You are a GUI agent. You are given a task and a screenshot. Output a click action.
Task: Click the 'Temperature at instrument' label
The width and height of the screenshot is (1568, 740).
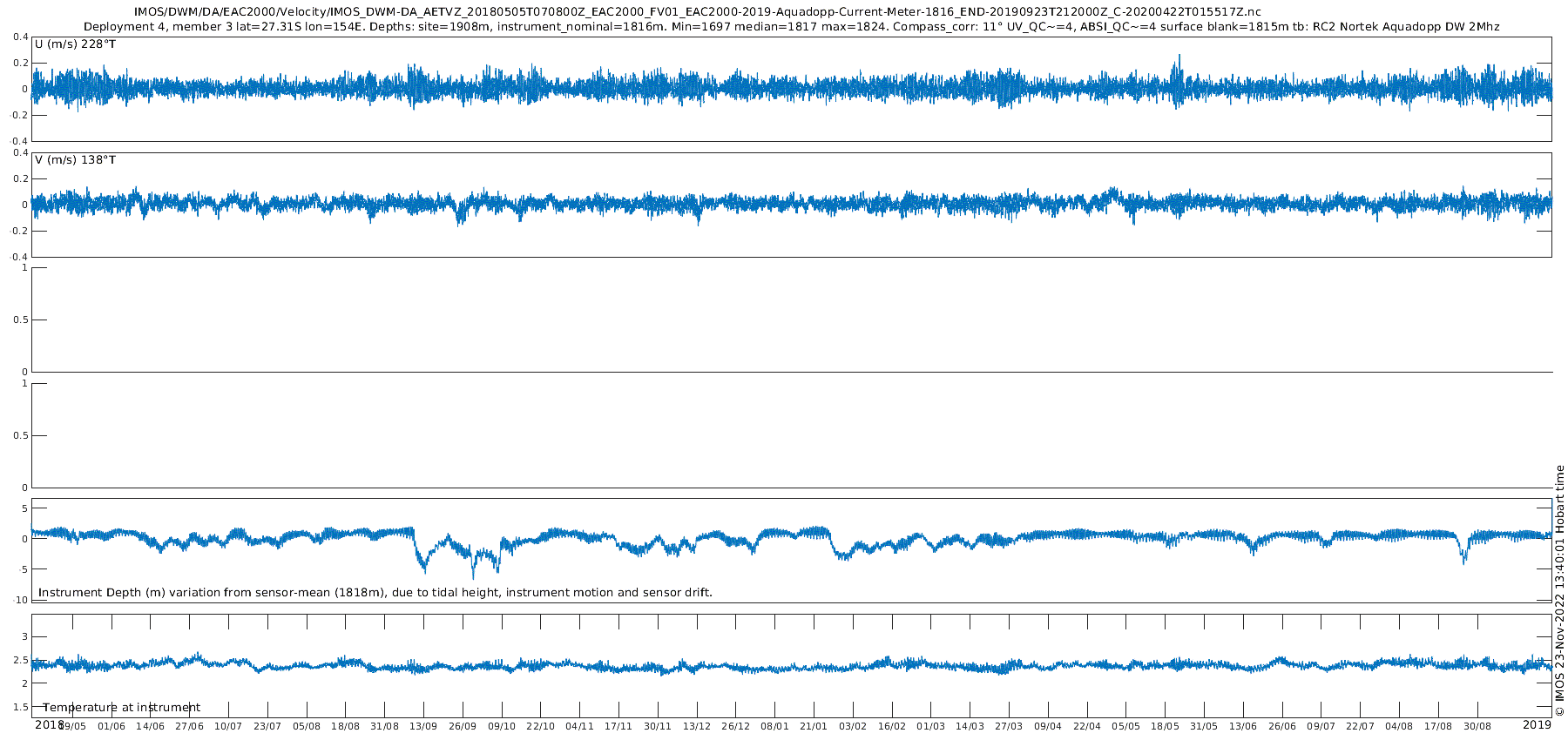coord(122,708)
